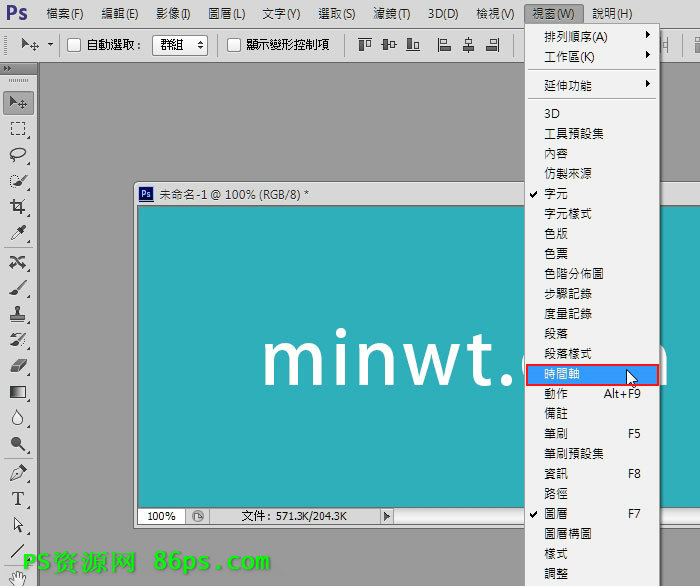Click the align left edges icon
The width and height of the screenshot is (700, 586).
pos(444,45)
